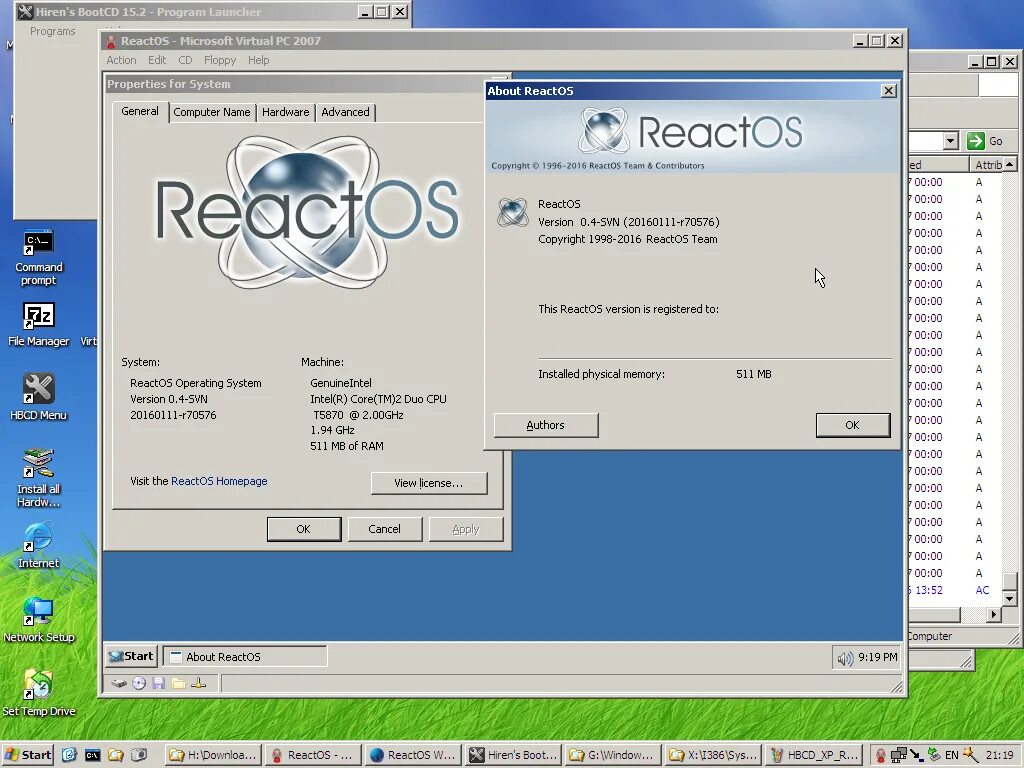The height and width of the screenshot is (768, 1024).
Task: Click OK in Properties for System
Action: click(x=304, y=529)
